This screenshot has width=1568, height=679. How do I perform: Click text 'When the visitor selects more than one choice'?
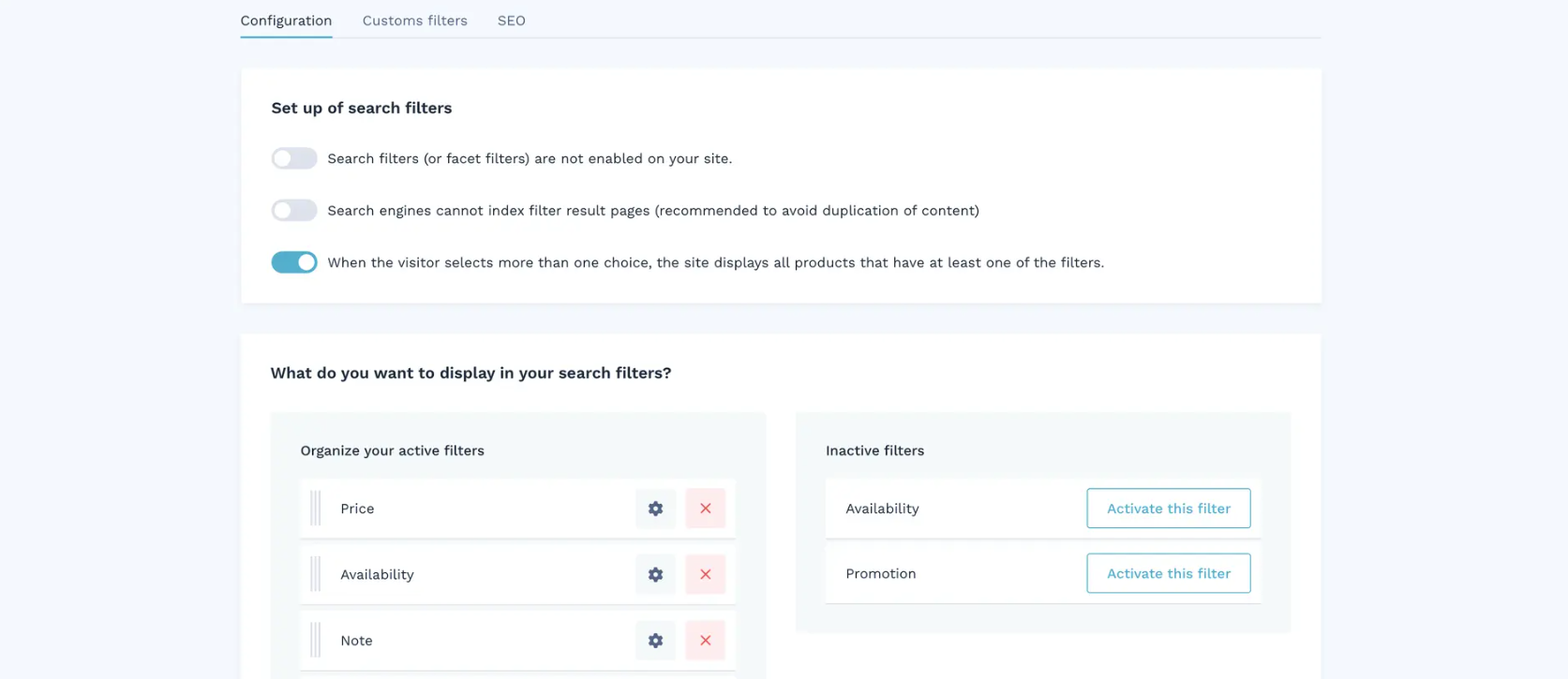(x=716, y=262)
